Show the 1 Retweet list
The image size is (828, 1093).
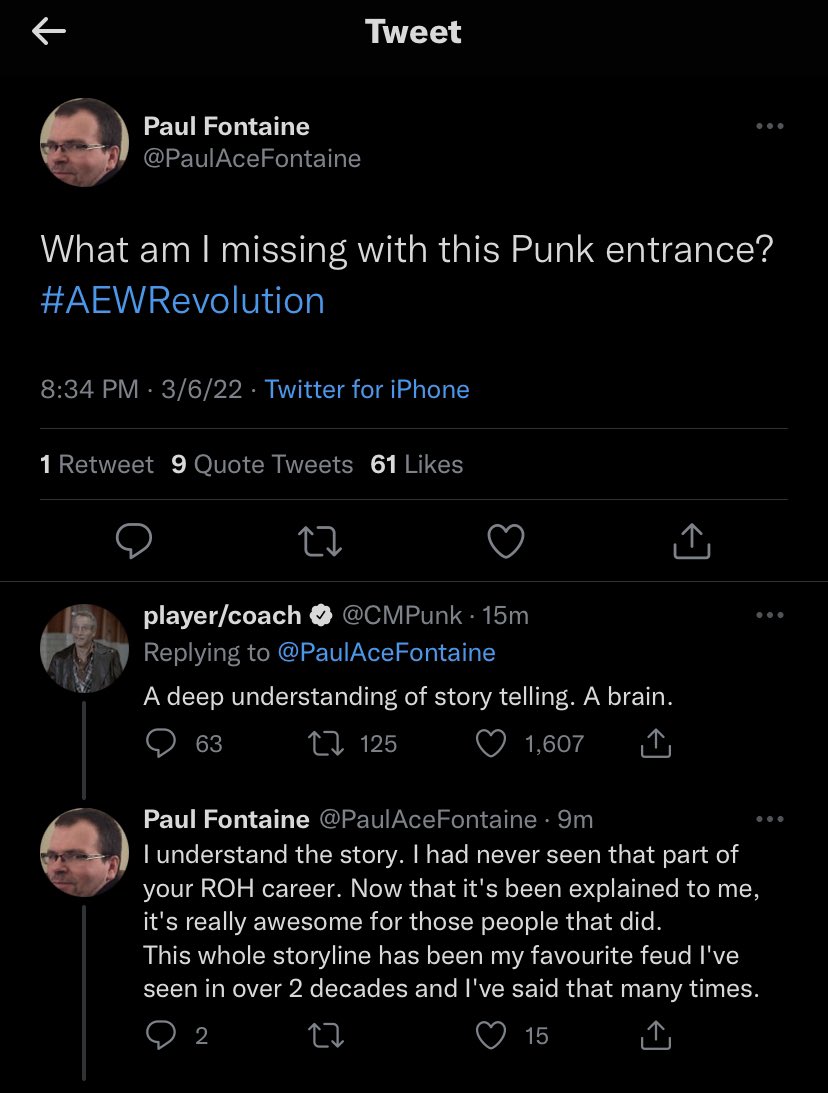[97, 464]
